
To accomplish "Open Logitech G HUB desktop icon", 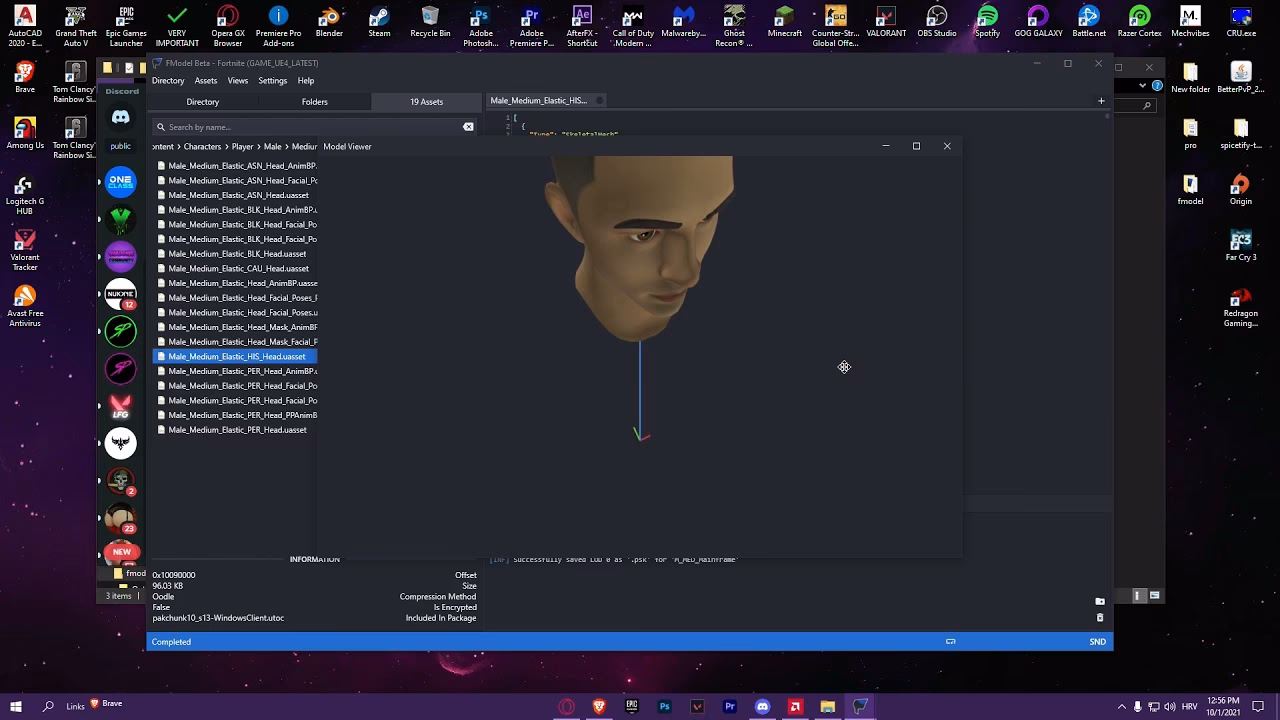I will tap(24, 196).
